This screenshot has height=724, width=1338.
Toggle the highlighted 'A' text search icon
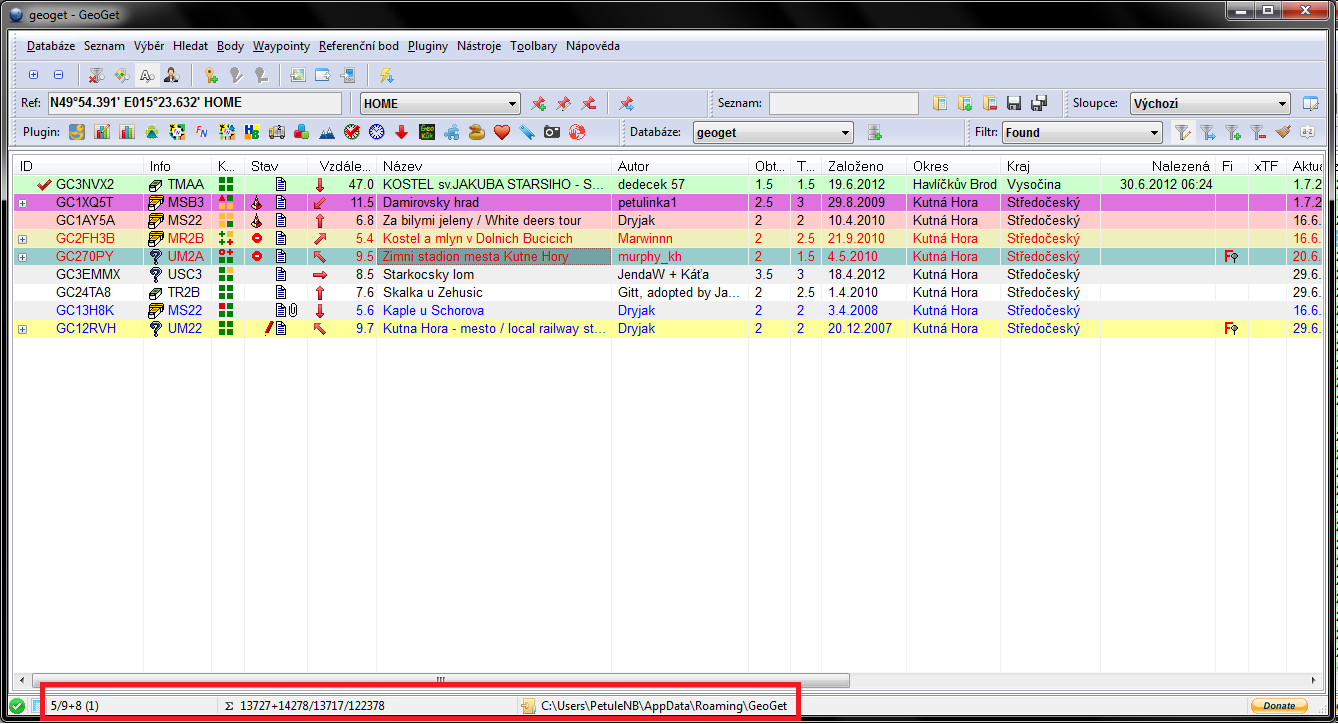146,75
